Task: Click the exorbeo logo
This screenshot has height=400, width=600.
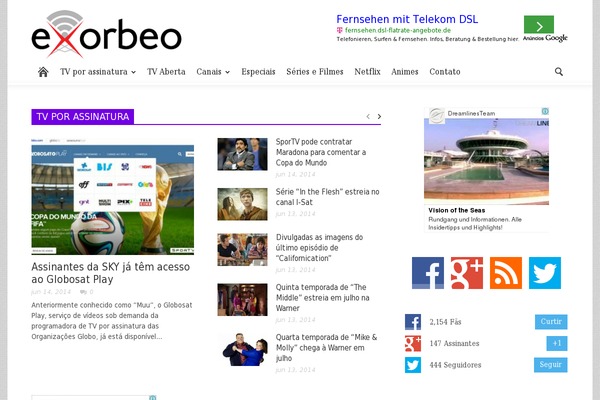Action: click(106, 34)
